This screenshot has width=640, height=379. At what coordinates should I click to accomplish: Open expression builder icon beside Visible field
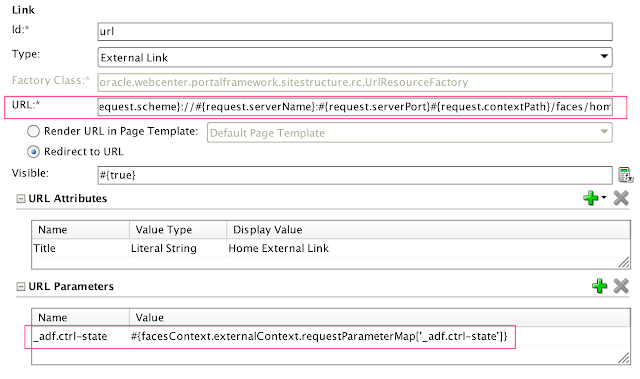click(x=625, y=175)
